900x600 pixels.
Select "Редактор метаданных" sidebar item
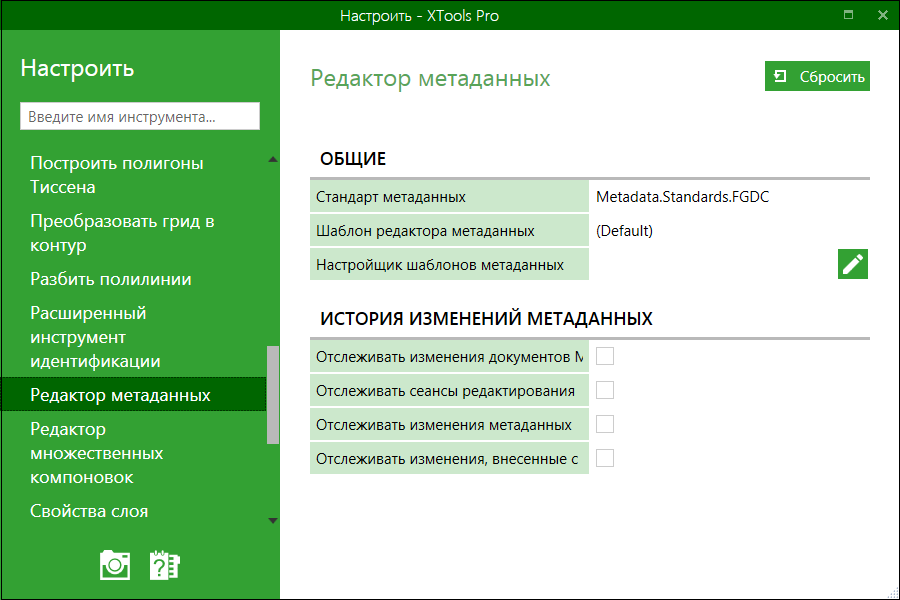point(134,394)
